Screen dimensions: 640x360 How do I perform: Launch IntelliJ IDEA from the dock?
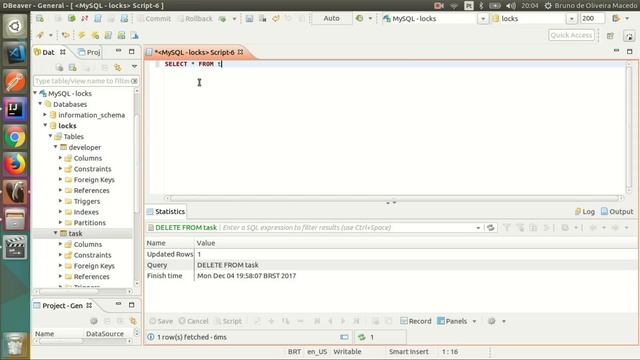pyautogui.click(x=15, y=109)
